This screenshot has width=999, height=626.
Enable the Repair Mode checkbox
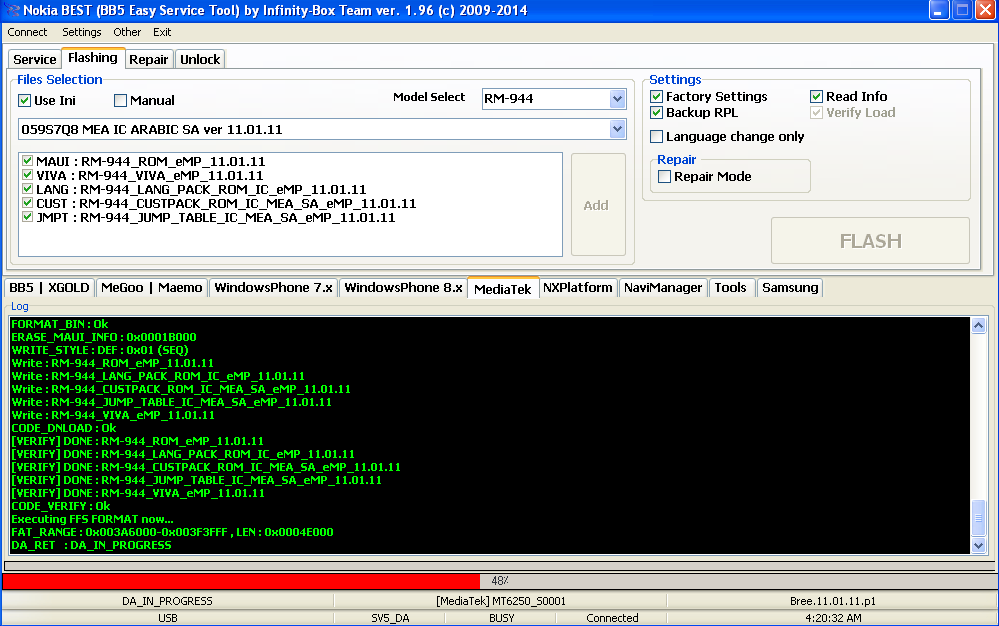pos(665,177)
